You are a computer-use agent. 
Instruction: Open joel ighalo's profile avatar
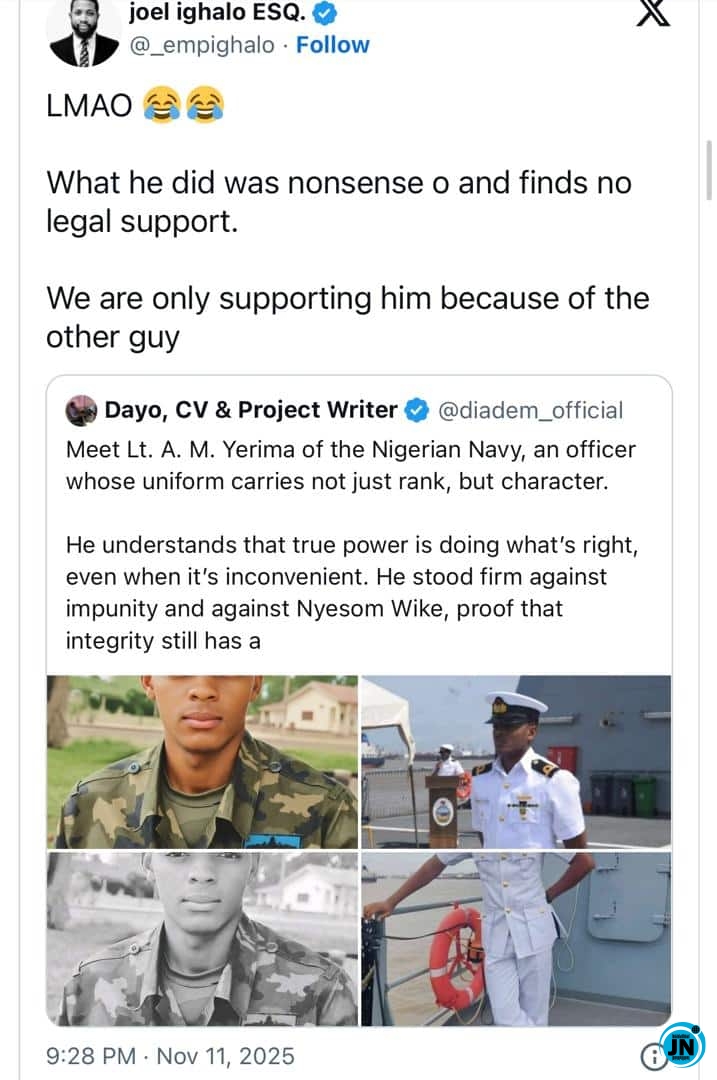click(83, 30)
